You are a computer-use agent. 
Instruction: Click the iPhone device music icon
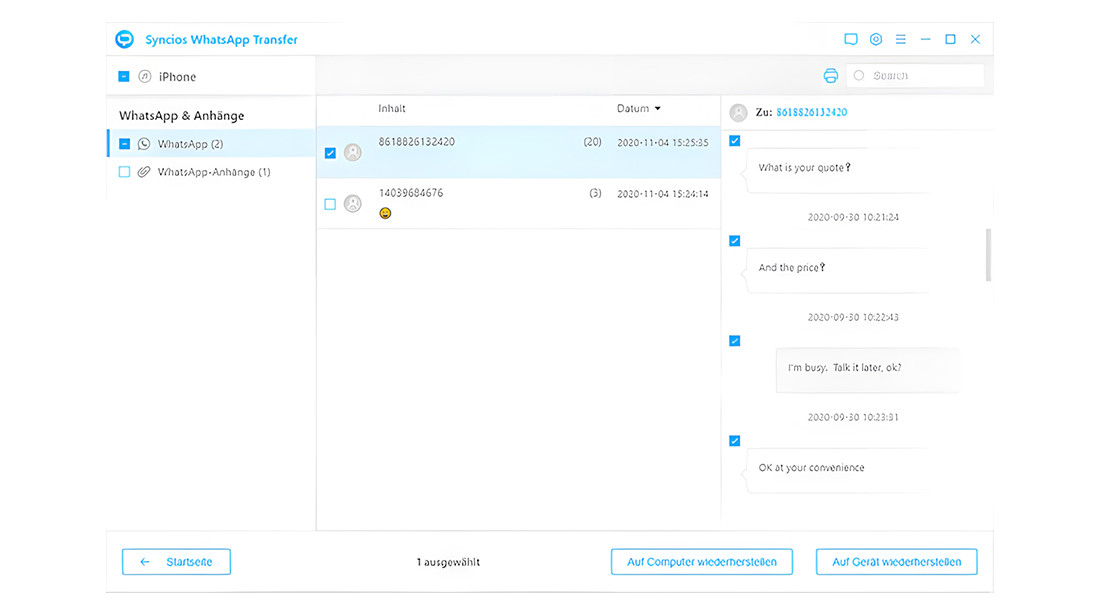click(x=145, y=76)
